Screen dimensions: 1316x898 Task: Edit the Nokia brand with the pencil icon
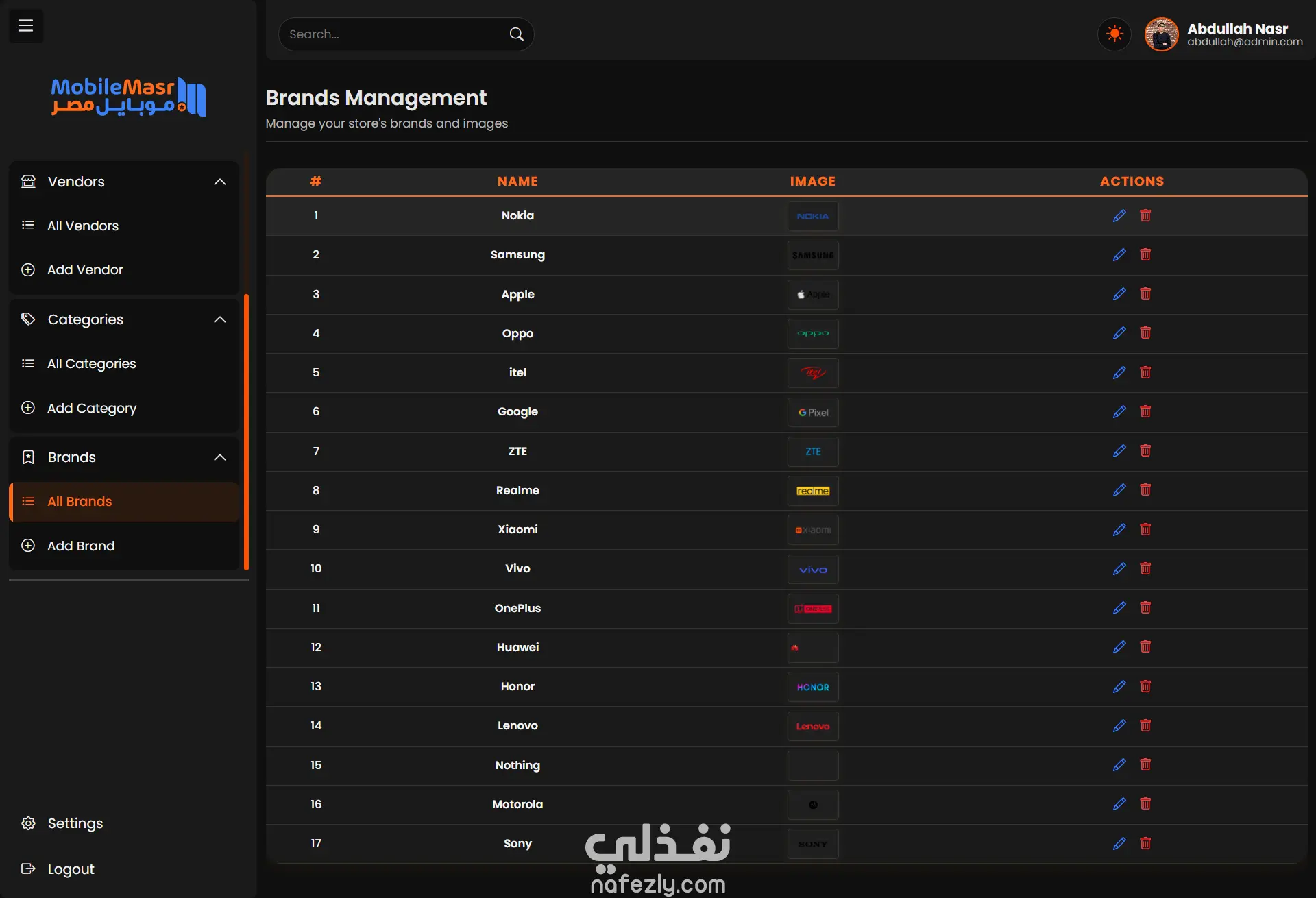click(x=1119, y=216)
